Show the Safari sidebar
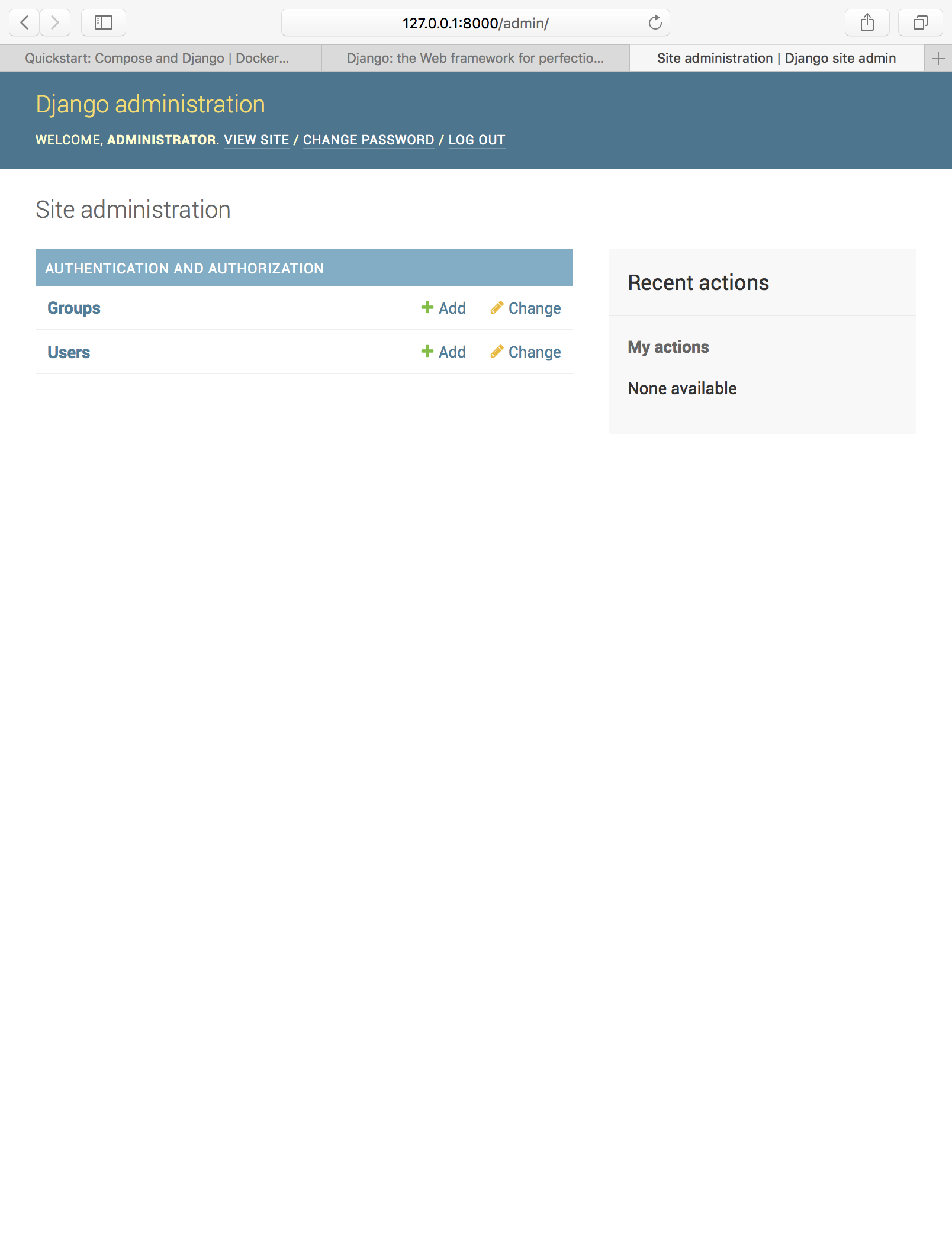The height and width of the screenshot is (1243, 952). click(x=104, y=23)
